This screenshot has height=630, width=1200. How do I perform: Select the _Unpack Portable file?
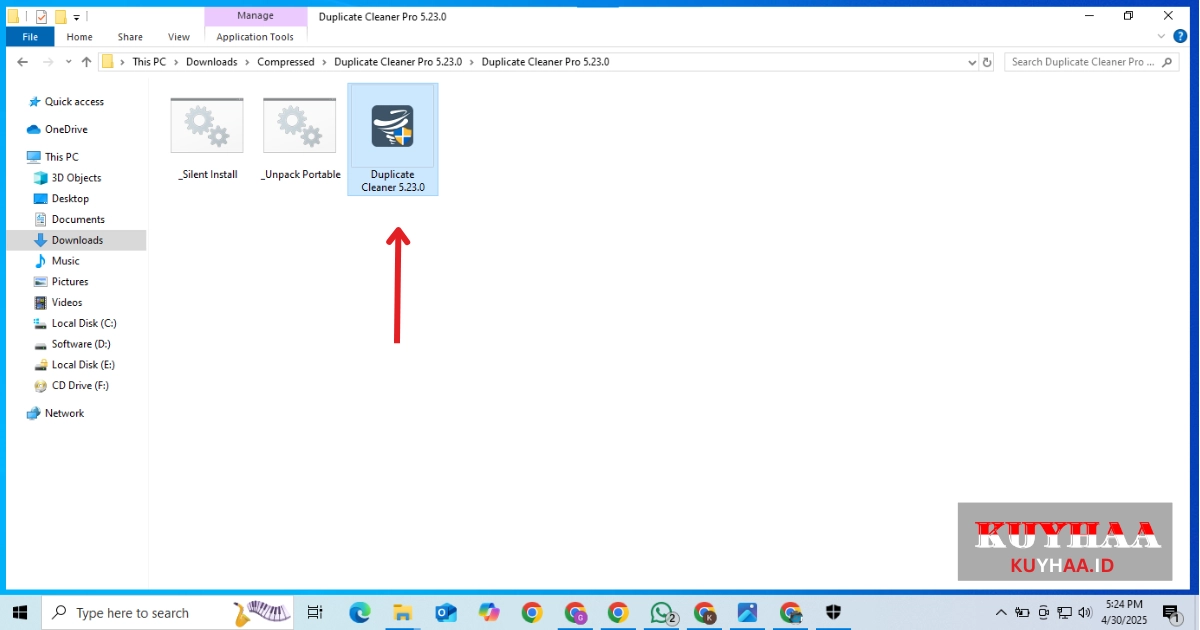click(299, 138)
